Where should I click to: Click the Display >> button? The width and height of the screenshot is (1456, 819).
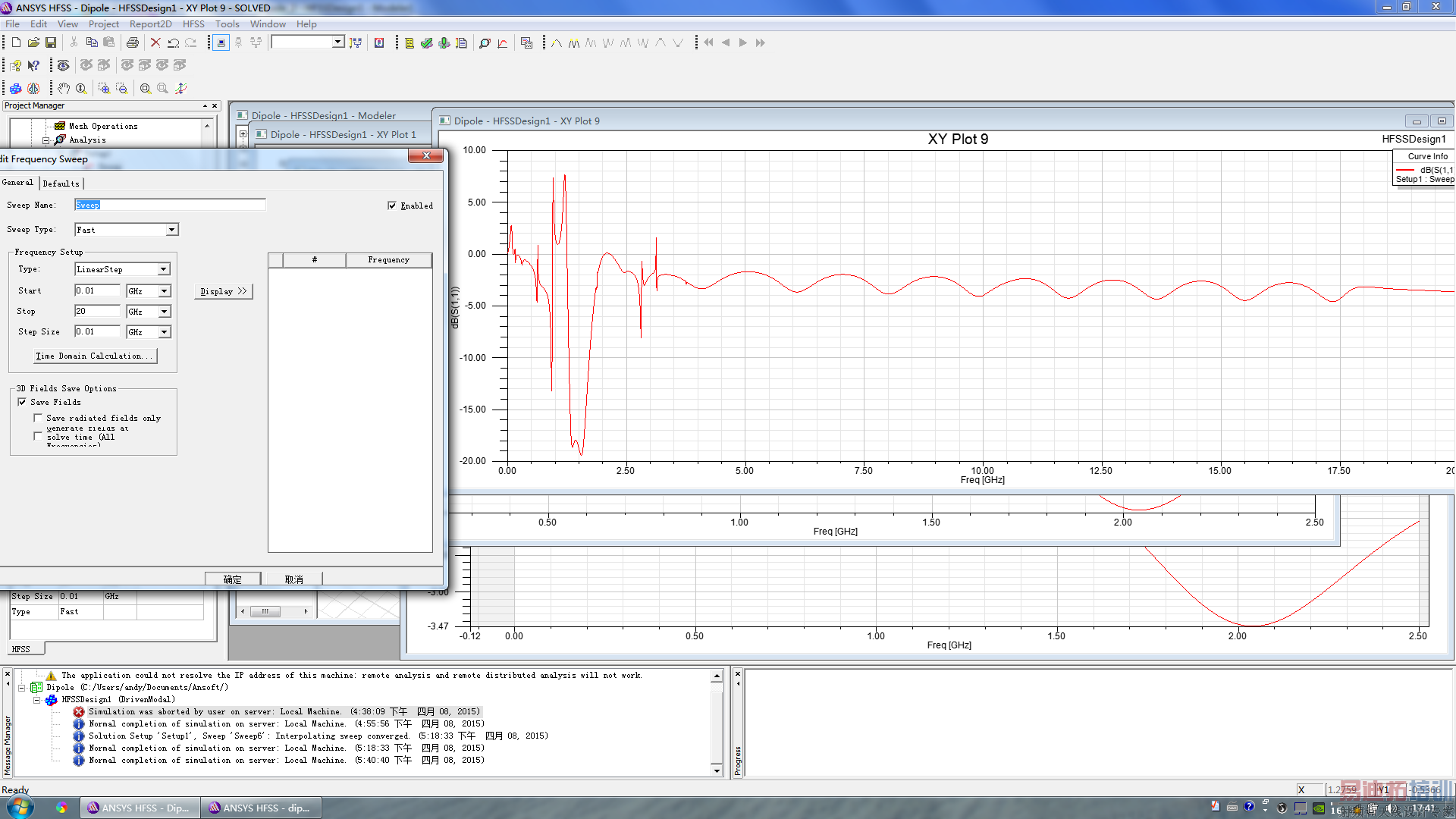(x=223, y=291)
